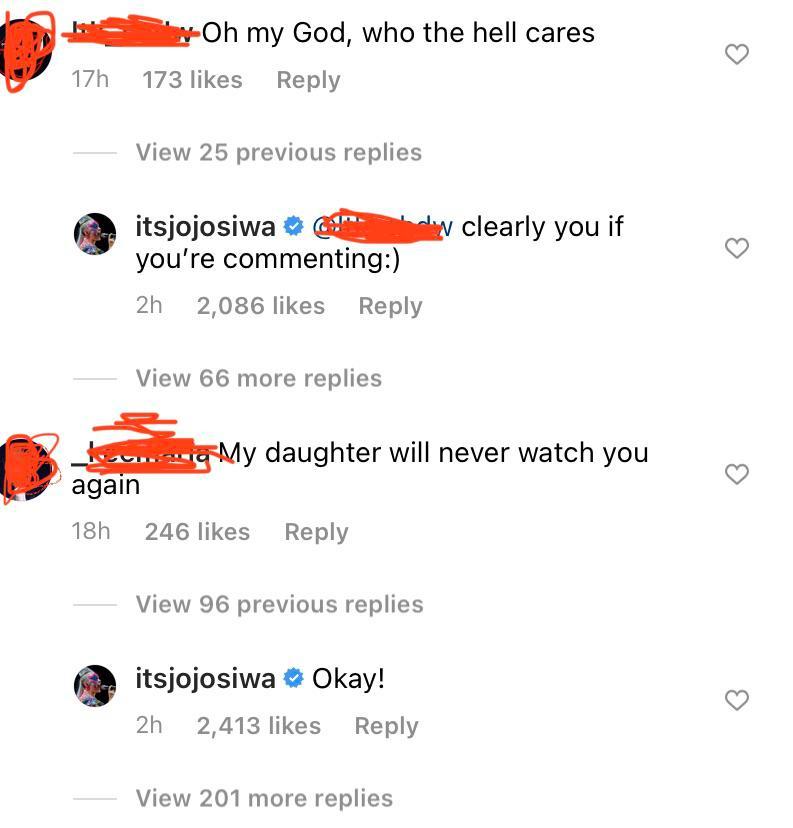Like the 'who the hell cares' comment
This screenshot has height=828, width=793.
(737, 54)
